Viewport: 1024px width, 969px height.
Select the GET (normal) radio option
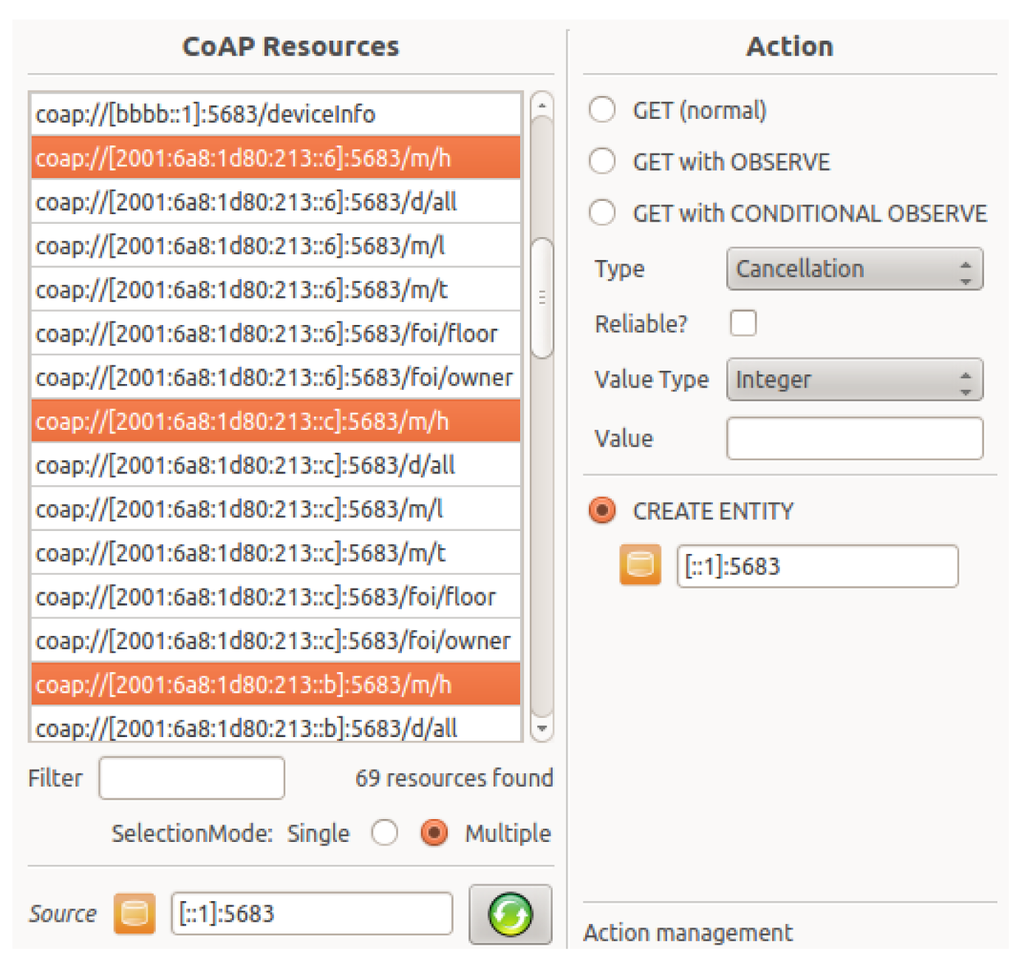pyautogui.click(x=602, y=110)
